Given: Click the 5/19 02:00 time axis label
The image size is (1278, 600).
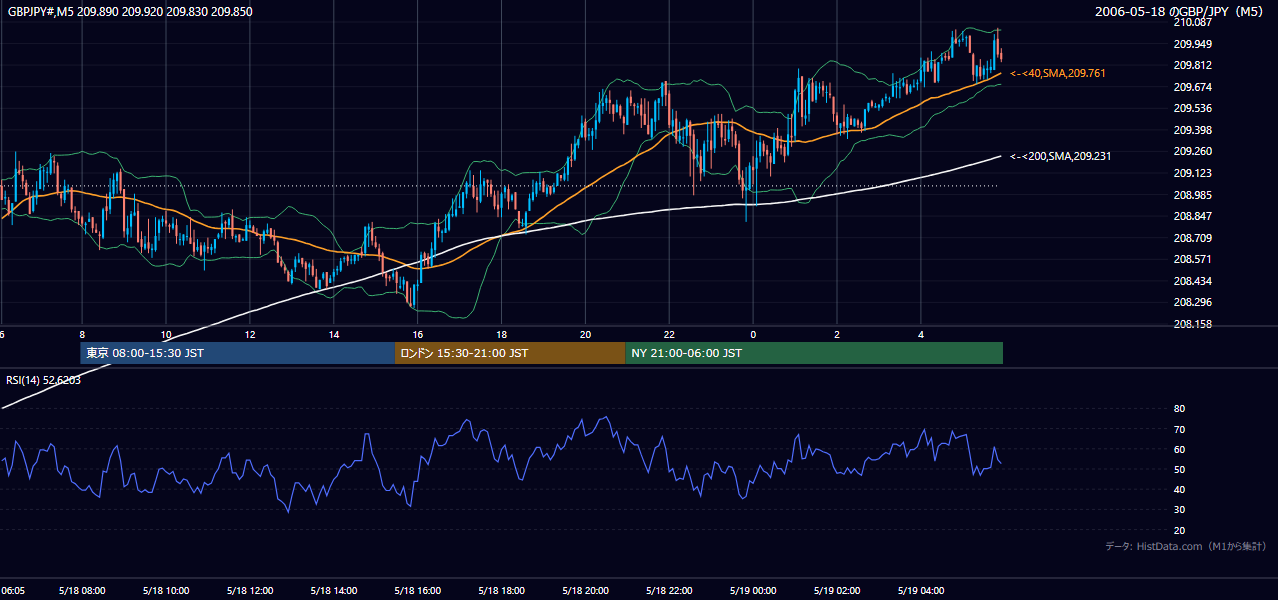Looking at the screenshot, I should (x=837, y=590).
